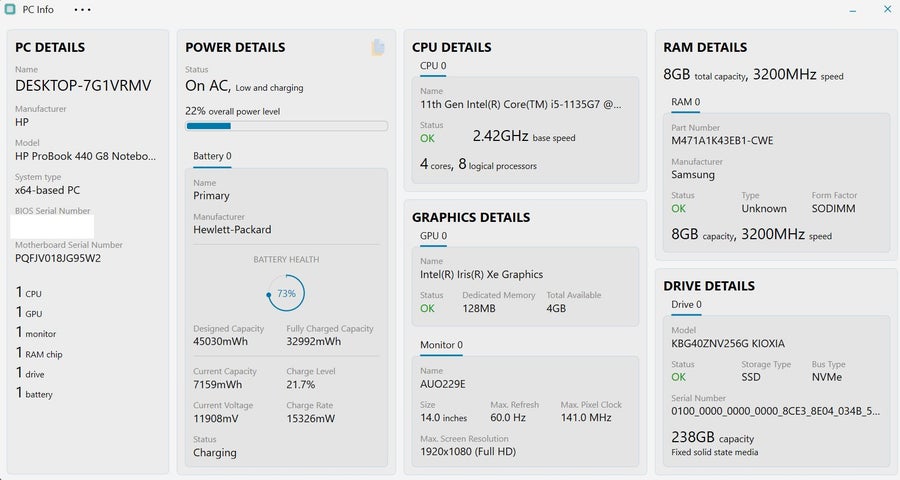Select the Monitor 0 tab

[x=441, y=345]
